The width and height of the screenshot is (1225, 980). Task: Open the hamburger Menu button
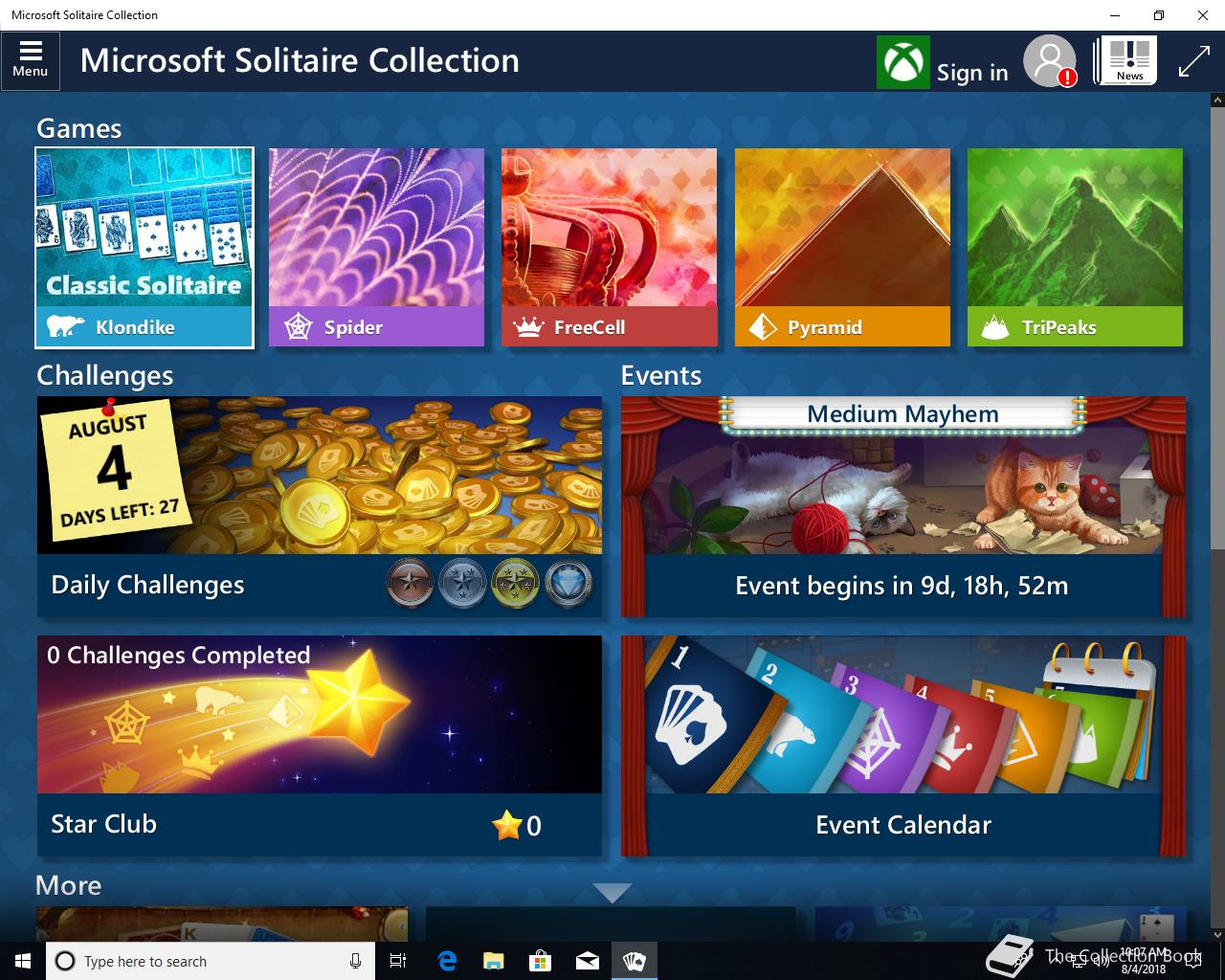(31, 60)
